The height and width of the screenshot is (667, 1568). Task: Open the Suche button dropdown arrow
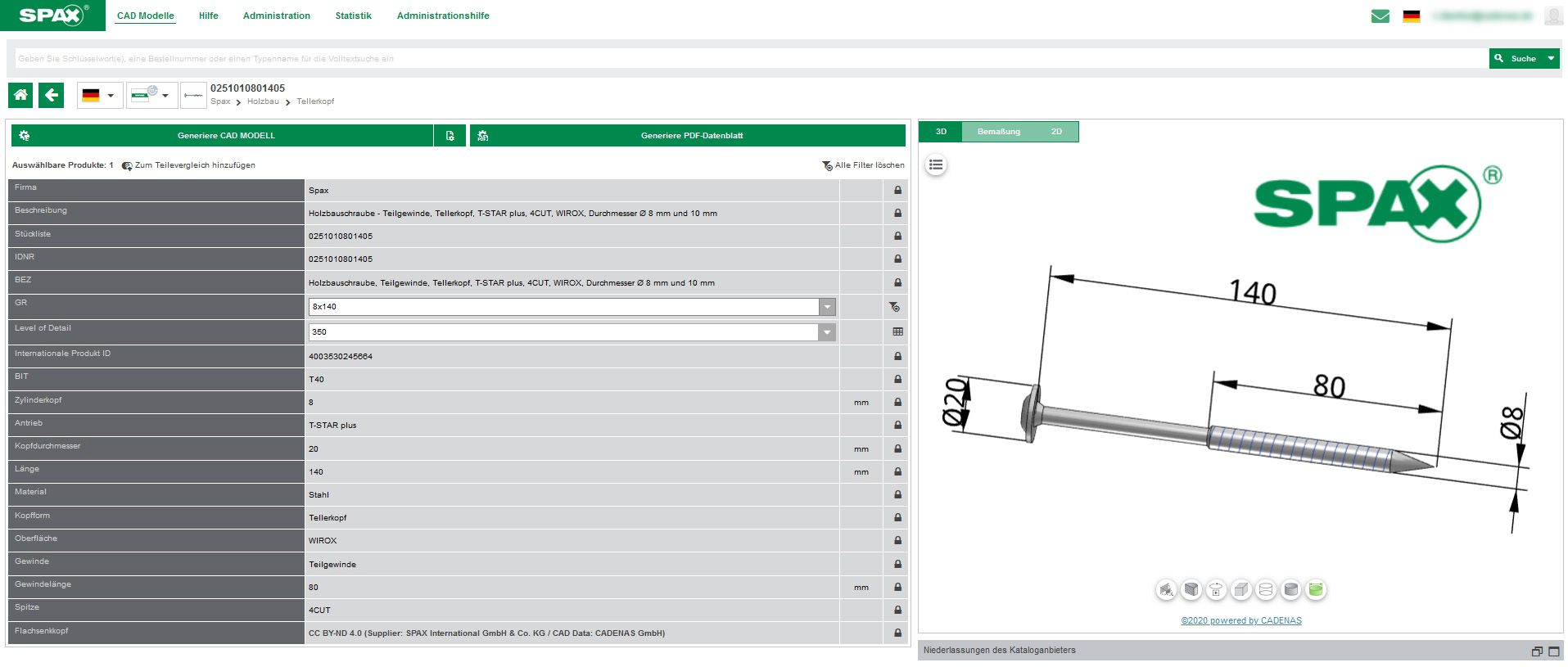click(x=1551, y=59)
